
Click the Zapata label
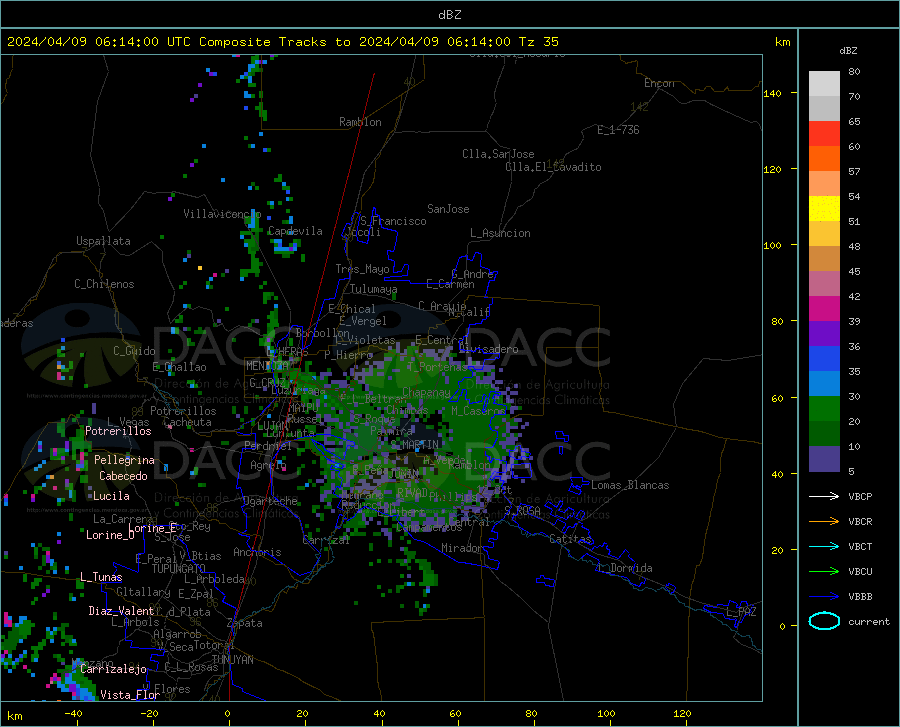click(245, 623)
